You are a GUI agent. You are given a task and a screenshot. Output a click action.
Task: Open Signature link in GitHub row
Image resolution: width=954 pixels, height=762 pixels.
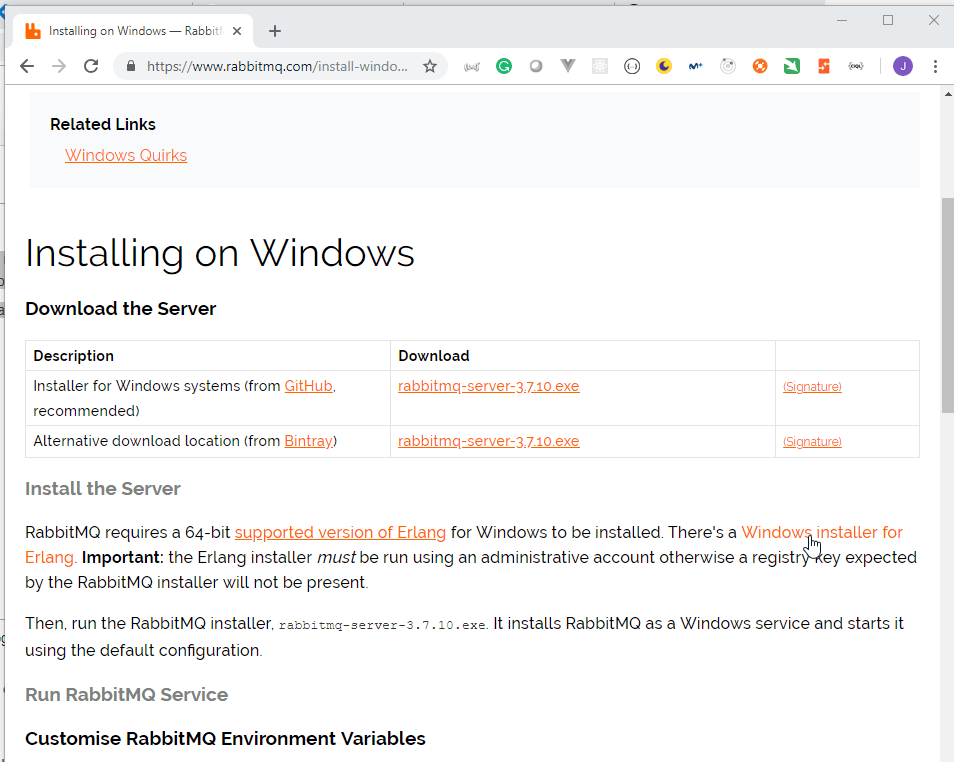pyautogui.click(x=812, y=386)
